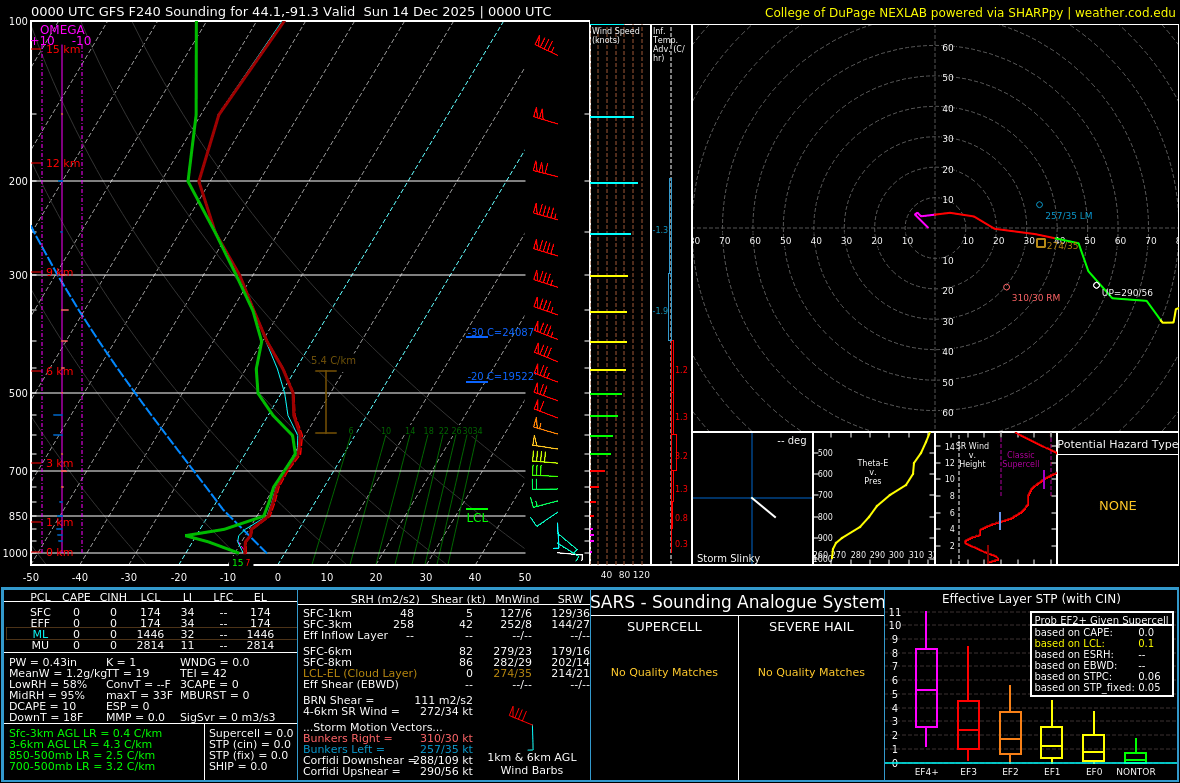Click the Wind Speed (knots) header
1180x783 pixels.
tap(616, 35)
